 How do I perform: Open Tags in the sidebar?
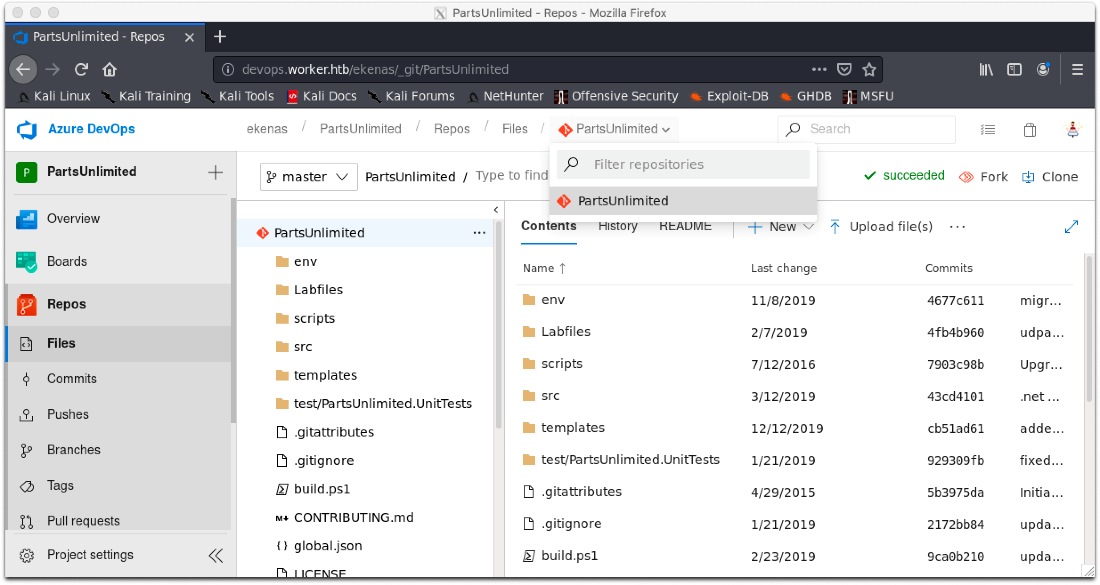[119, 485]
